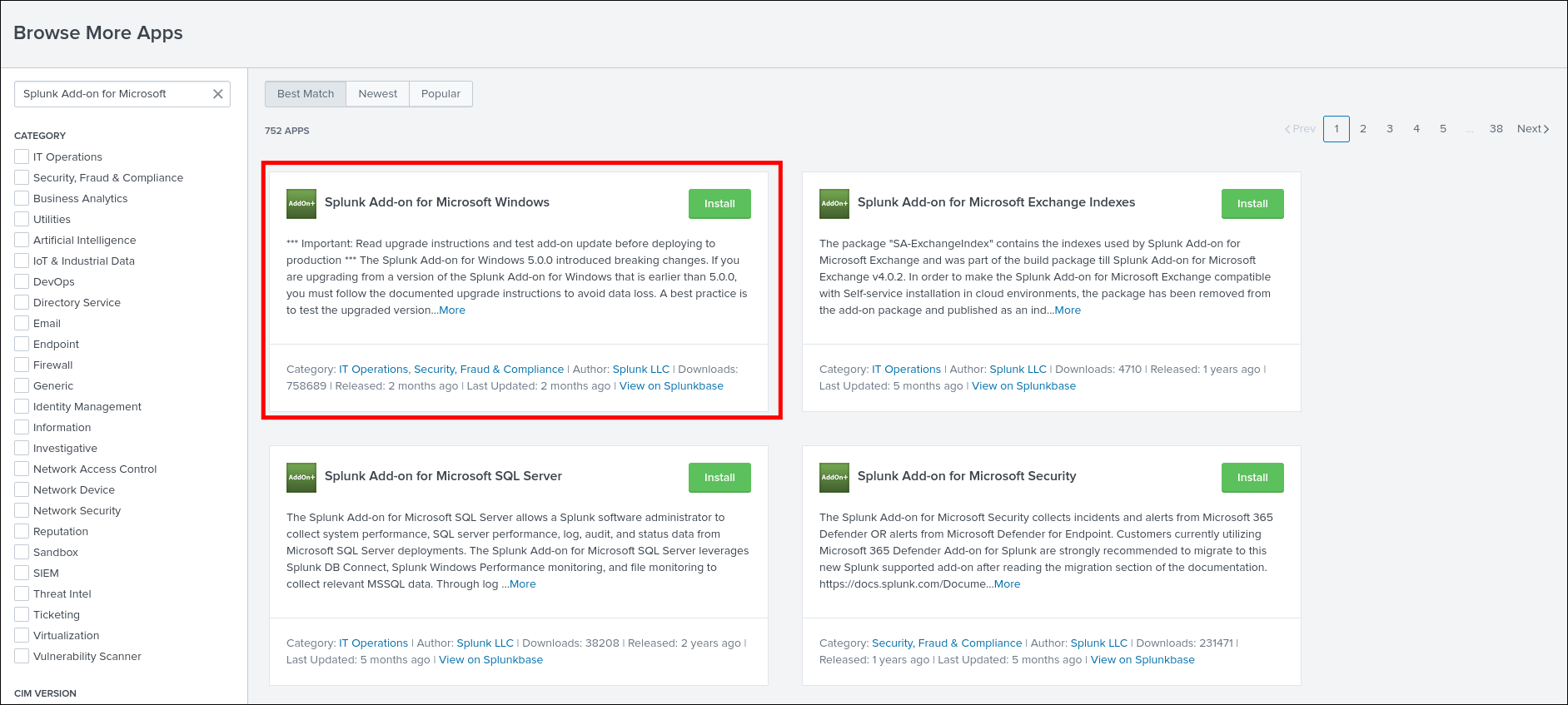Install Microsoft Exchange Indexes add-on

coord(1252,204)
